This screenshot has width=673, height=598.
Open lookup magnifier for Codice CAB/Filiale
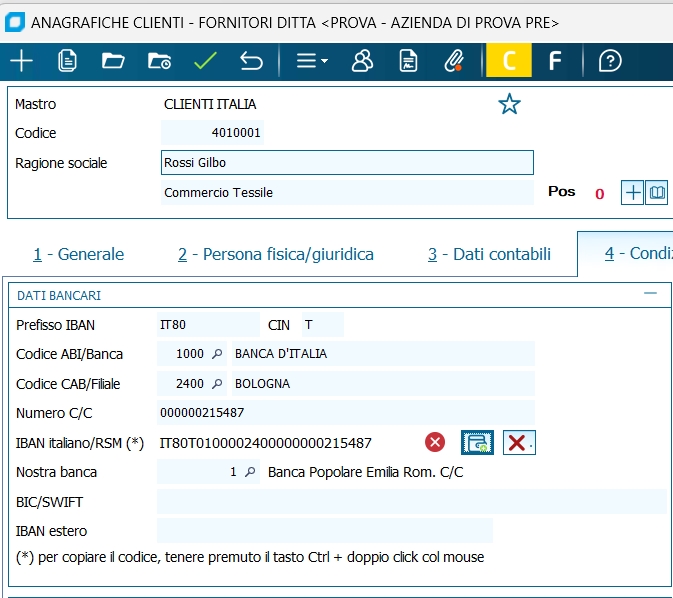pos(217,383)
